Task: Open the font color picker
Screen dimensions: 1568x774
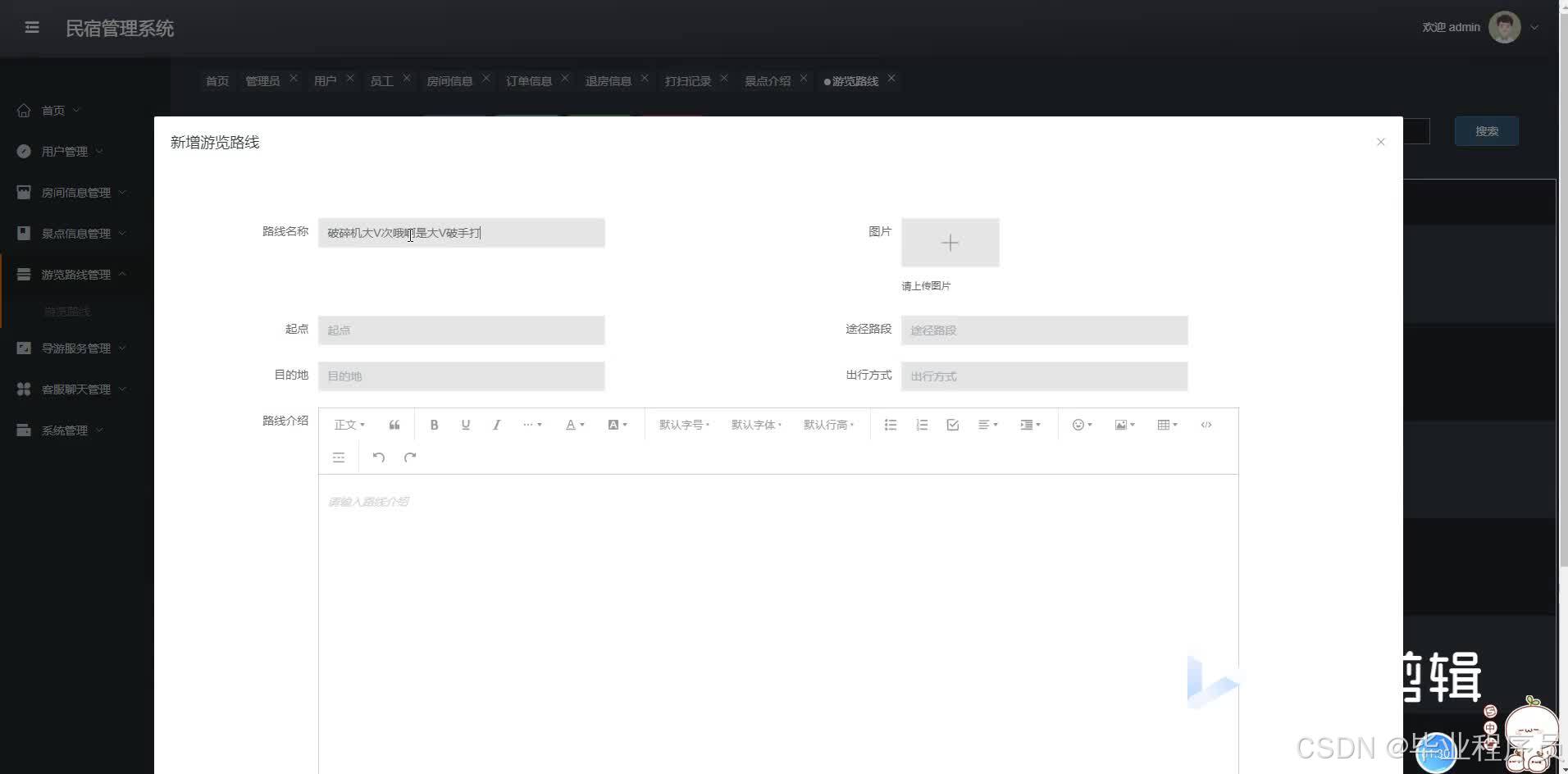Action: point(575,425)
